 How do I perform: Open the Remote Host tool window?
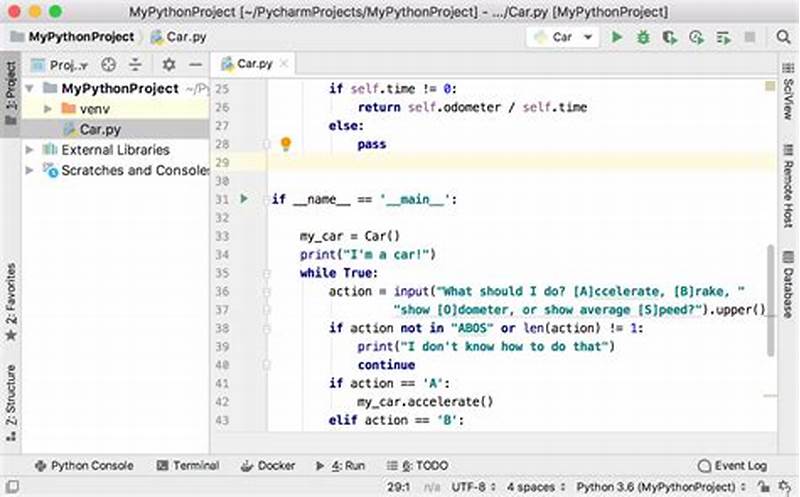788,186
